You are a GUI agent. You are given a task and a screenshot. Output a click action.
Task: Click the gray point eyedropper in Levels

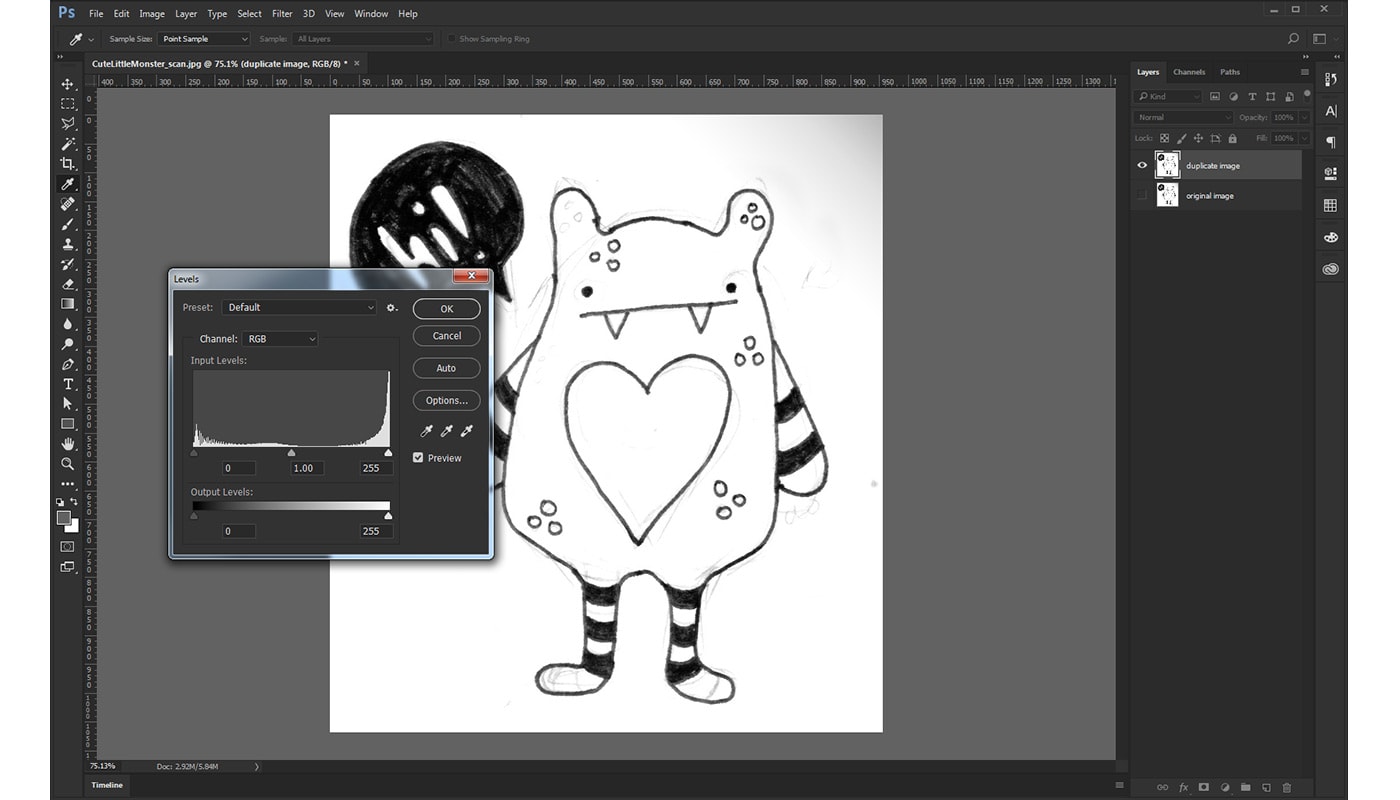[447, 431]
